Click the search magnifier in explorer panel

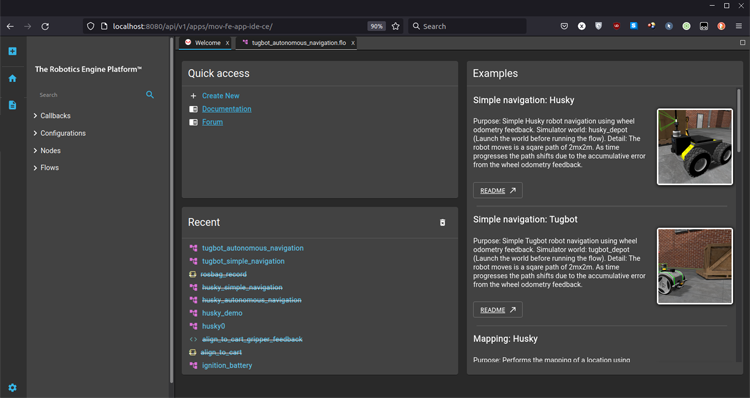coord(150,95)
